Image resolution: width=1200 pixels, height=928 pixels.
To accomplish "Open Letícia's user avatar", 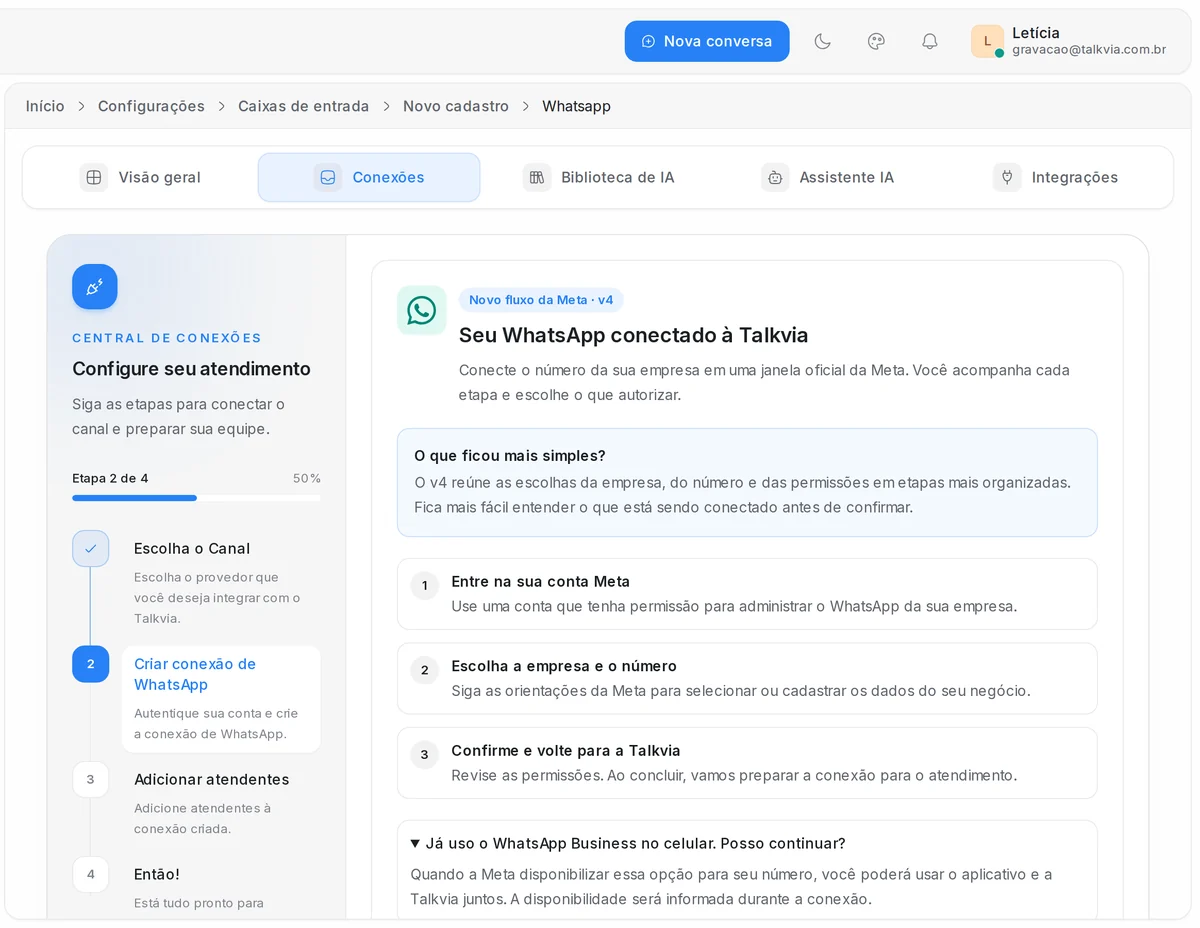I will coord(987,41).
